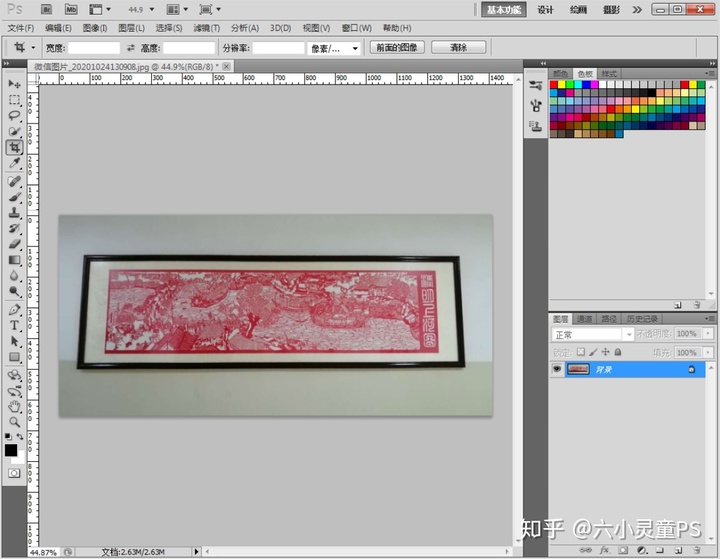This screenshot has height=559, width=720.
Task: Toggle lock transparent pixels
Action: click(581, 352)
